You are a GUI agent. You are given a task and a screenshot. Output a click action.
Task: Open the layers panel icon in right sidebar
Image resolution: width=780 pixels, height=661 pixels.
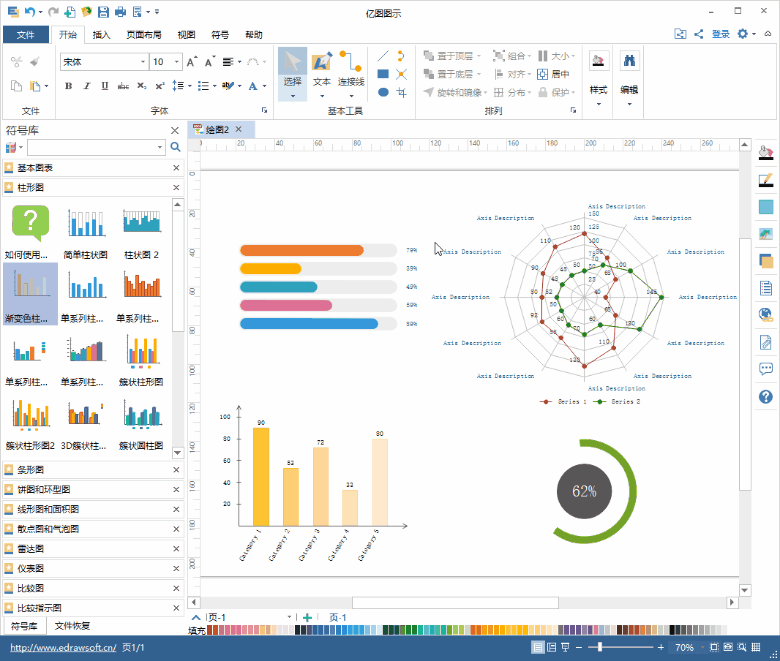(766, 260)
